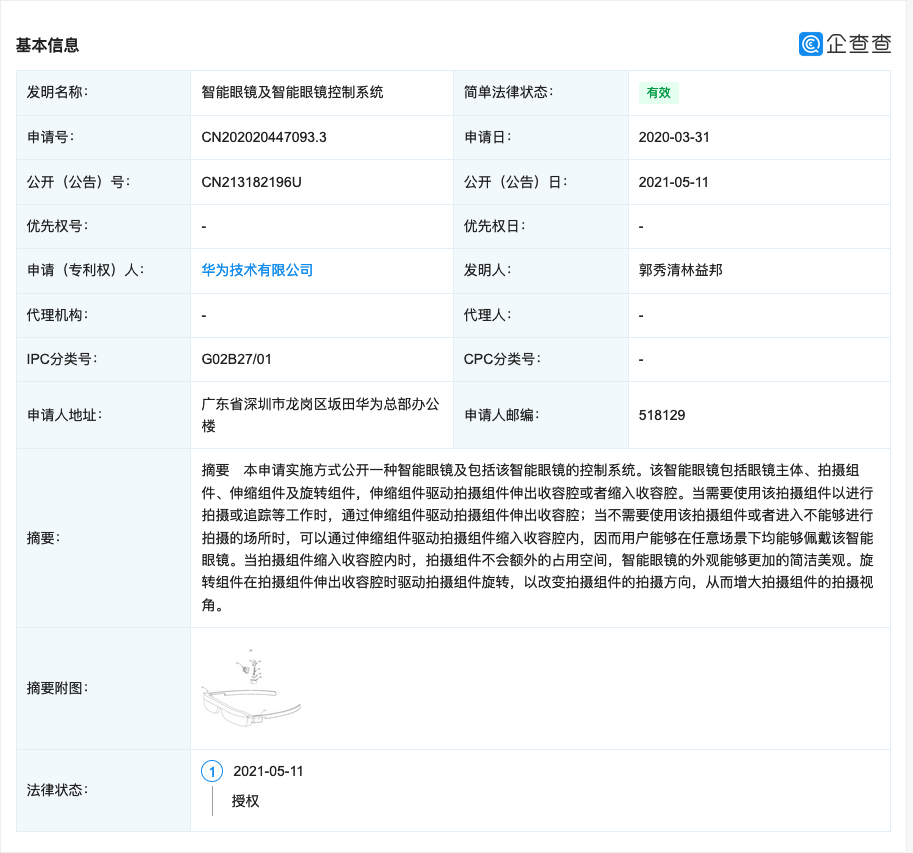Select application number CN202020447093.3
913x853 pixels.
pos(264,137)
